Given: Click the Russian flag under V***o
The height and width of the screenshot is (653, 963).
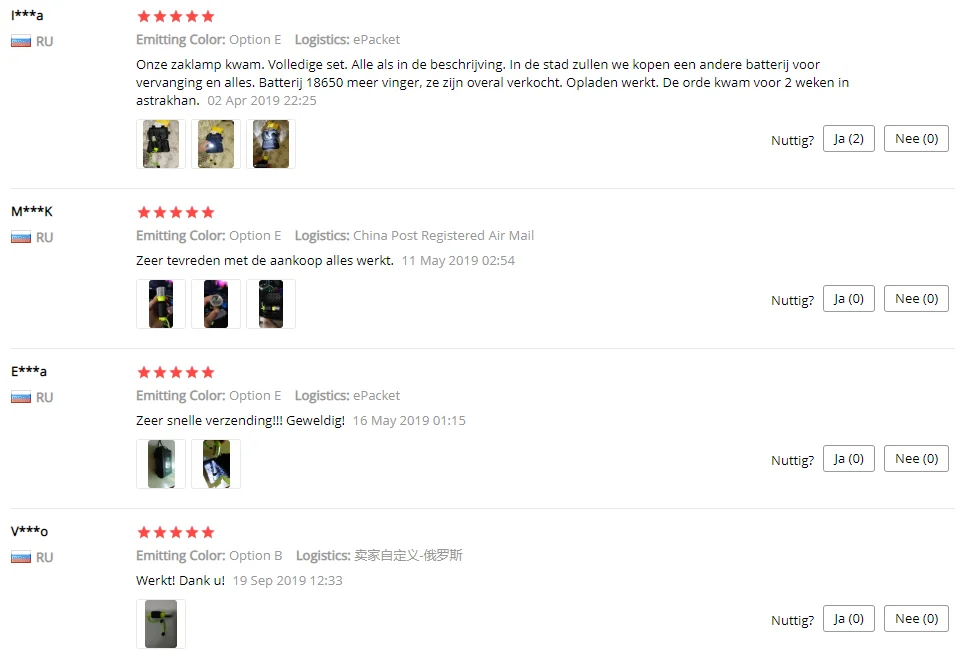Looking at the screenshot, I should tap(21, 558).
